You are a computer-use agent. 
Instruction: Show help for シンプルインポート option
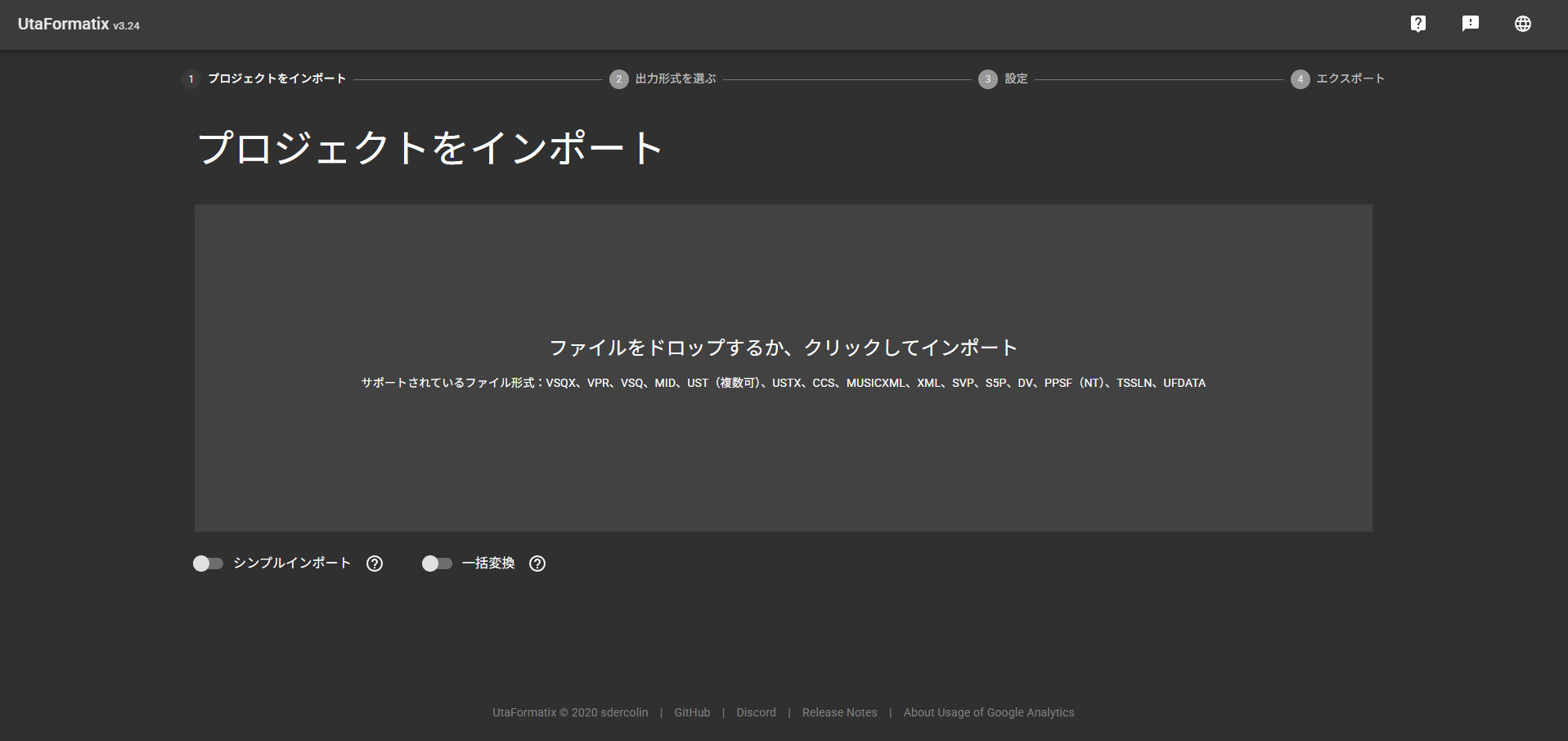point(375,564)
